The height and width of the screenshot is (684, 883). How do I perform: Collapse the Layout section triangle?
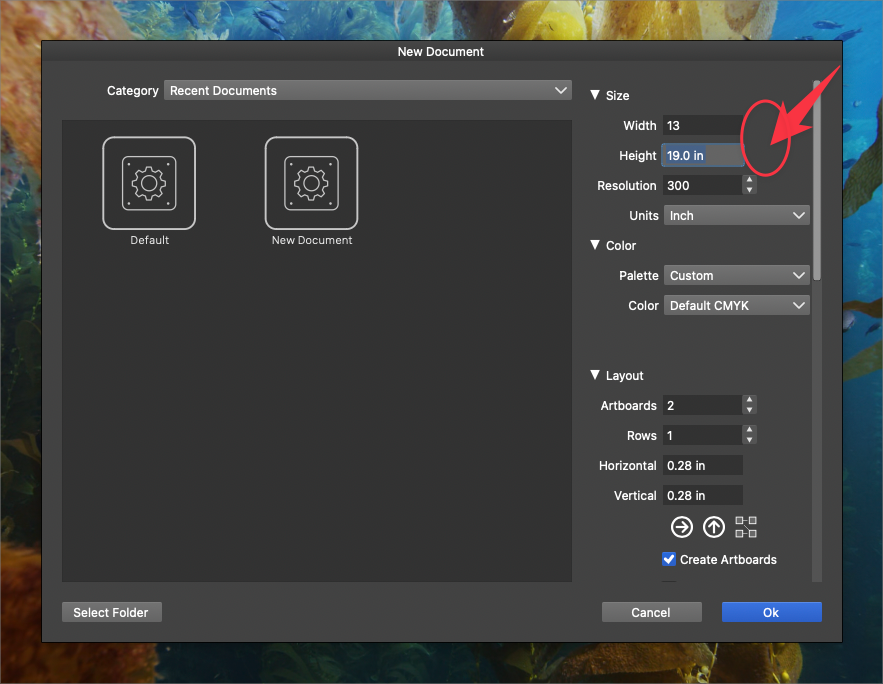coord(595,376)
